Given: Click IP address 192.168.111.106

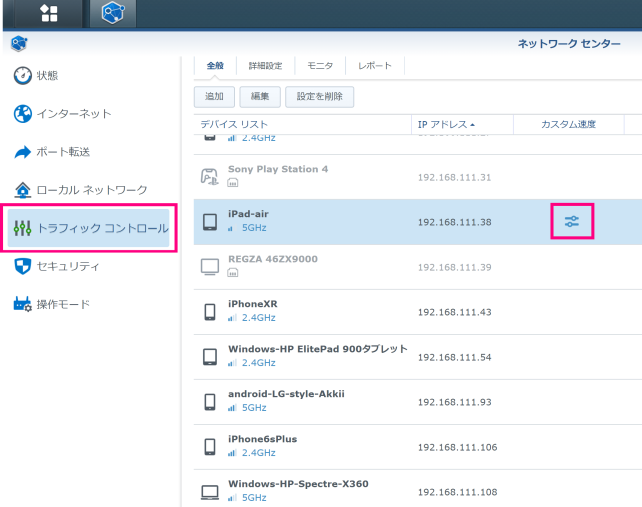Looking at the screenshot, I should [x=457, y=447].
